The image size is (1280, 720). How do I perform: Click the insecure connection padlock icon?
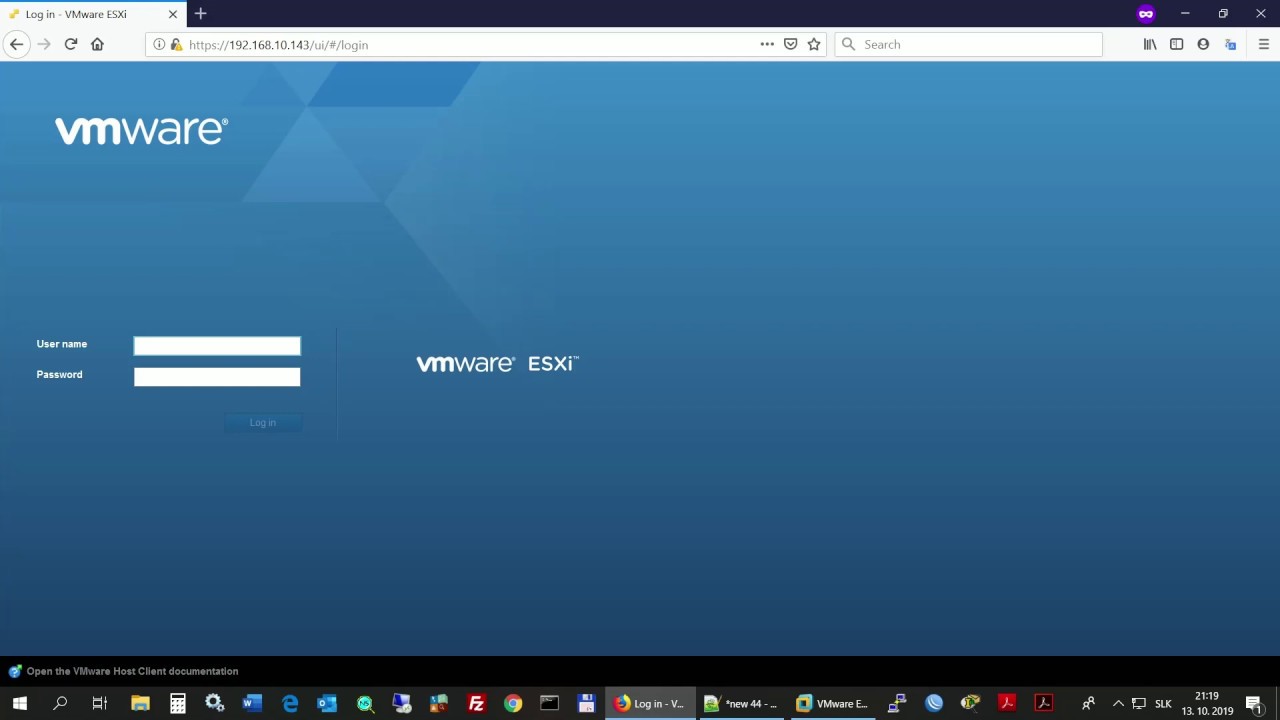[176, 44]
